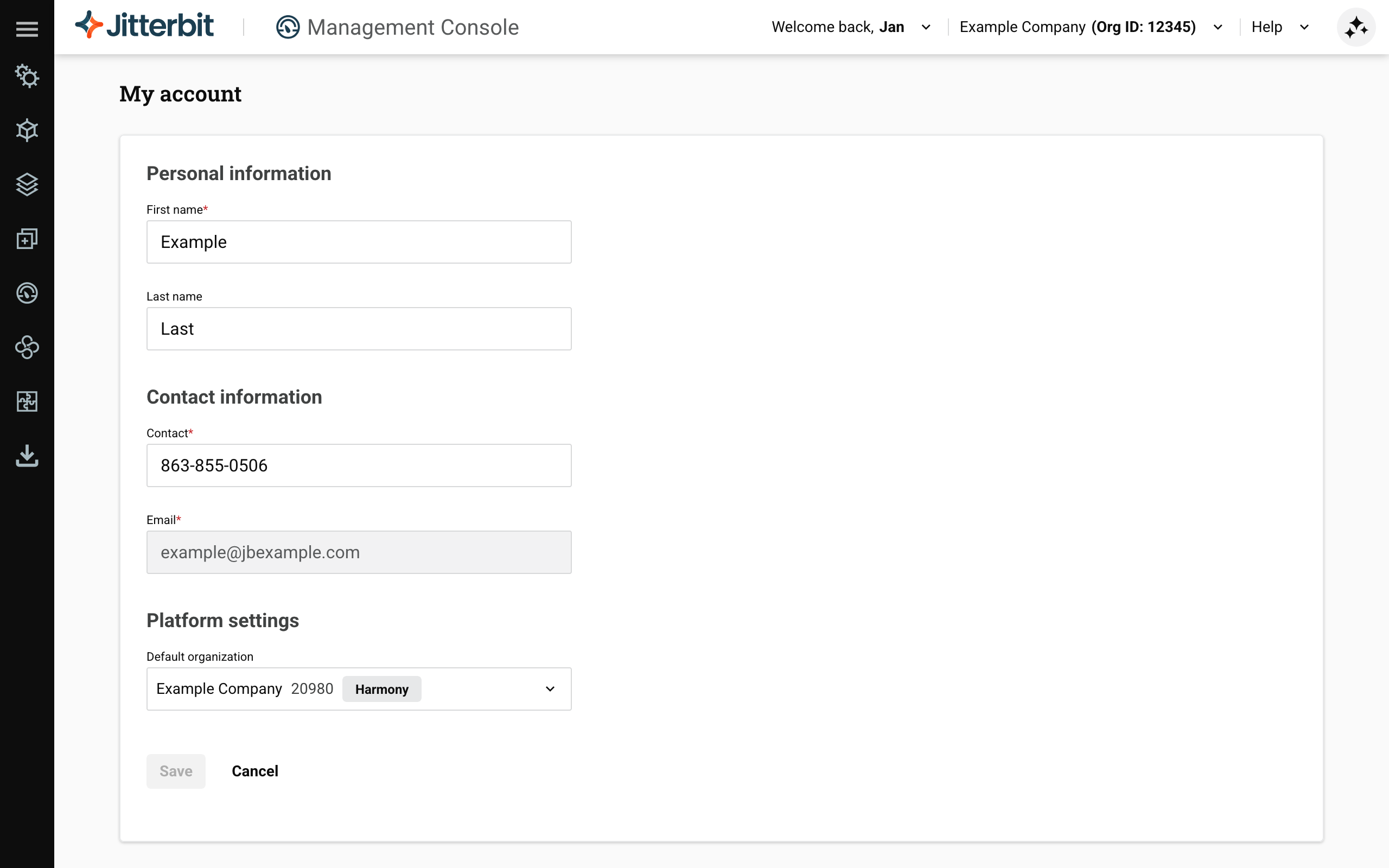
Task: Expand the Welcome back, Jan user menu
Action: (851, 27)
